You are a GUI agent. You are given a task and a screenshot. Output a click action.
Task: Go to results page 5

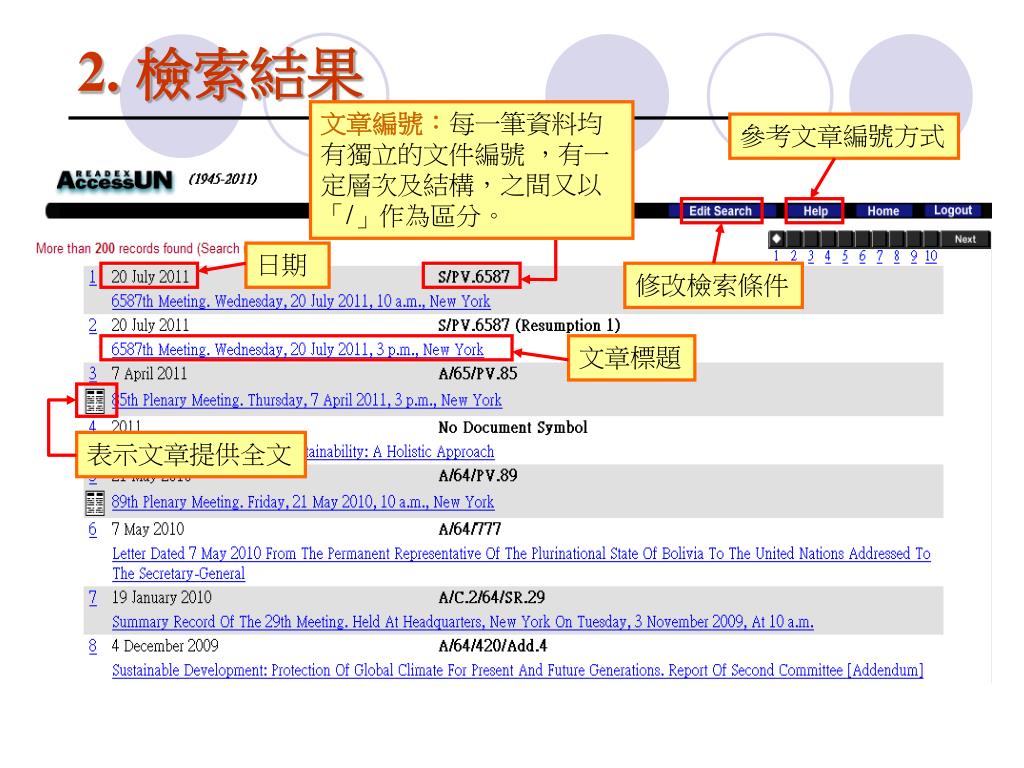pos(845,256)
